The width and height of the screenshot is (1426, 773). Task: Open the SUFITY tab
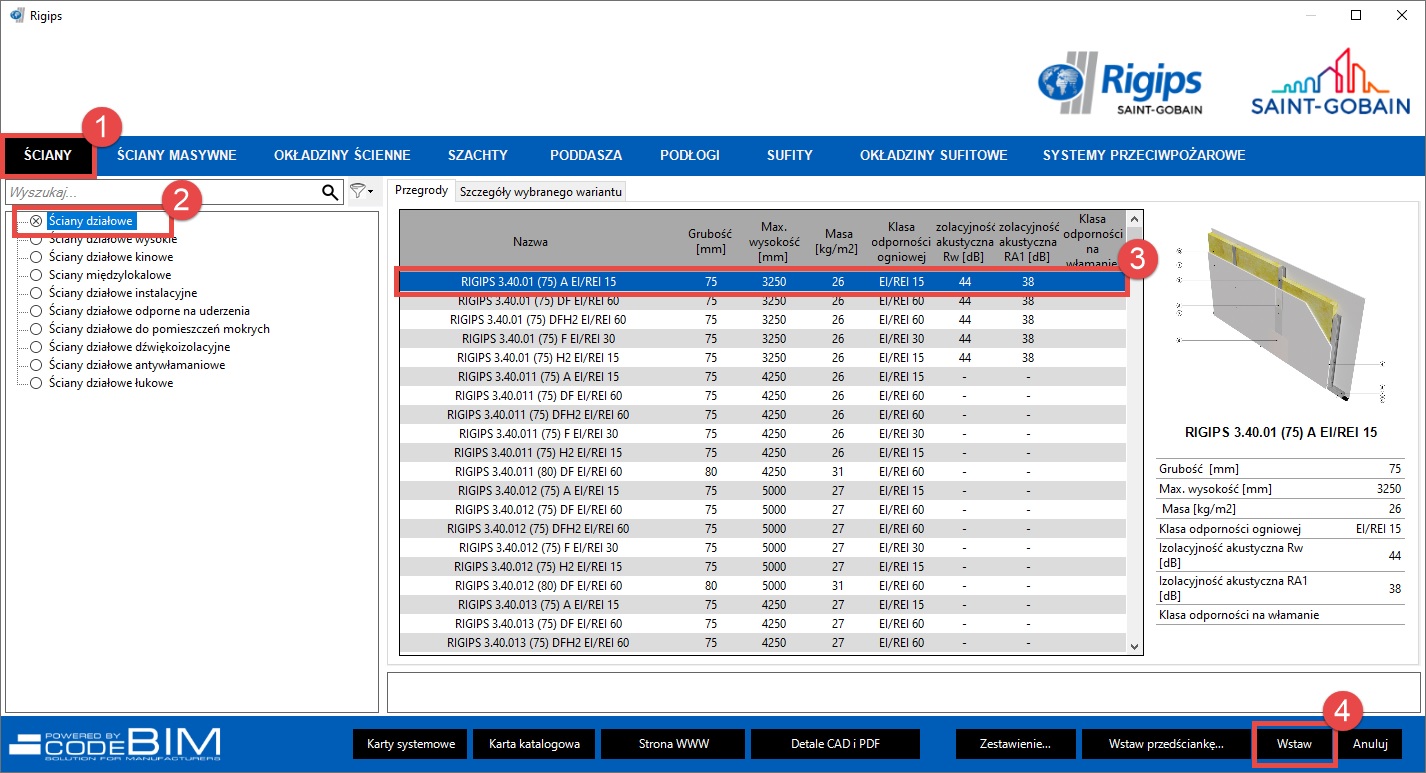pos(790,155)
